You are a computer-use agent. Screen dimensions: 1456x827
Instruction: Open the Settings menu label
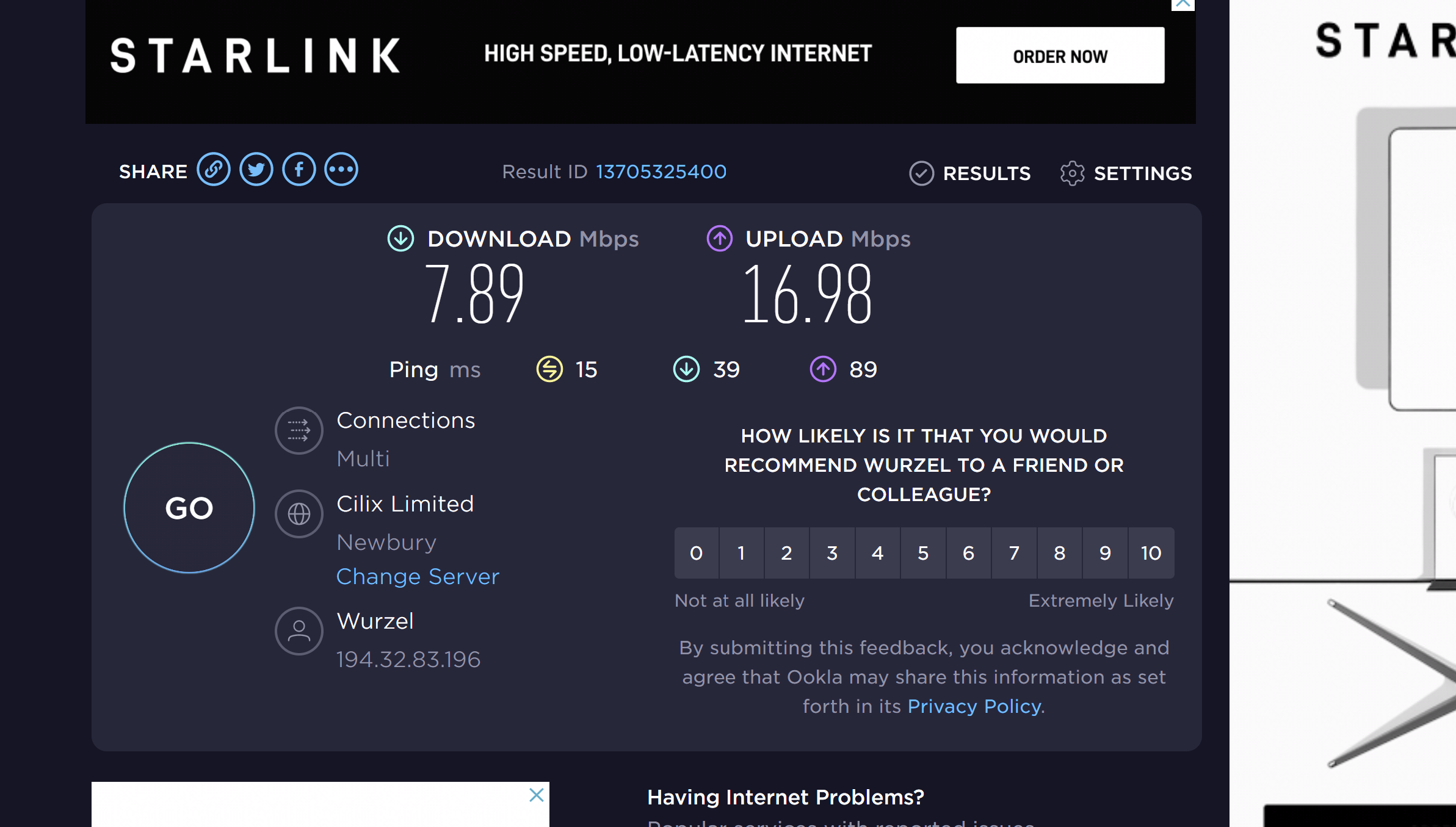coord(1142,173)
